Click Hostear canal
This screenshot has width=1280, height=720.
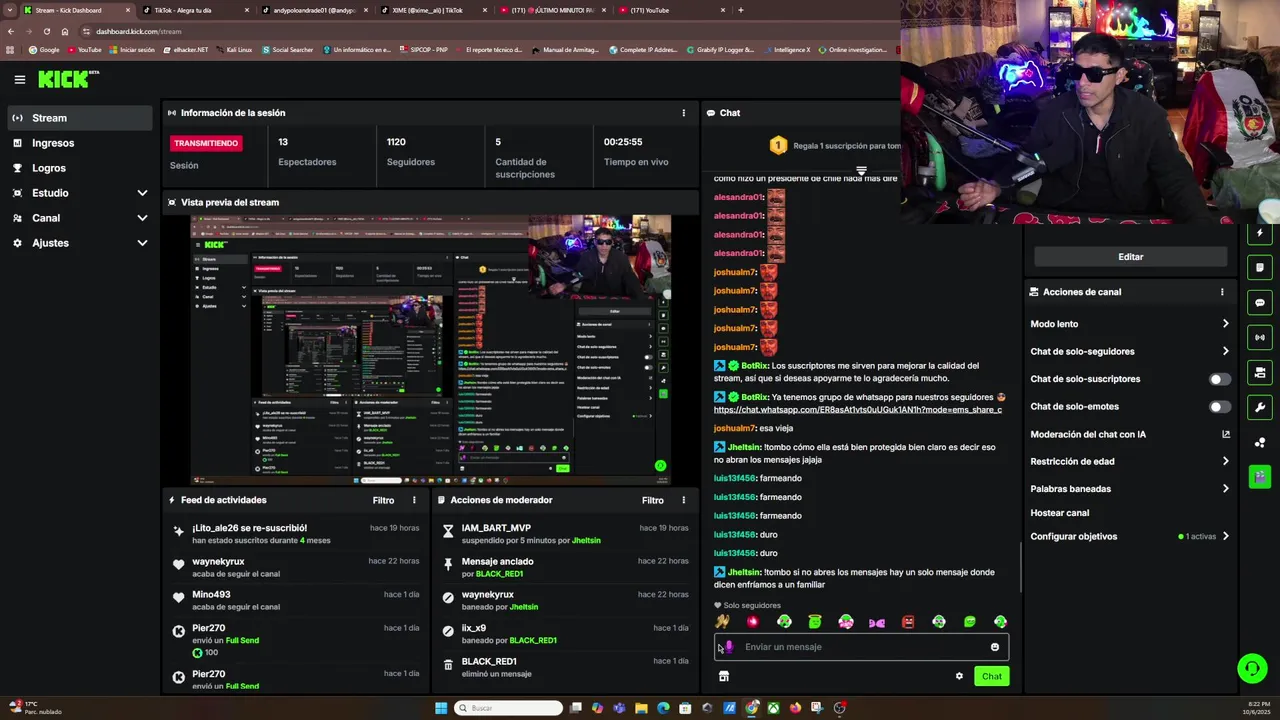[x=1060, y=513]
